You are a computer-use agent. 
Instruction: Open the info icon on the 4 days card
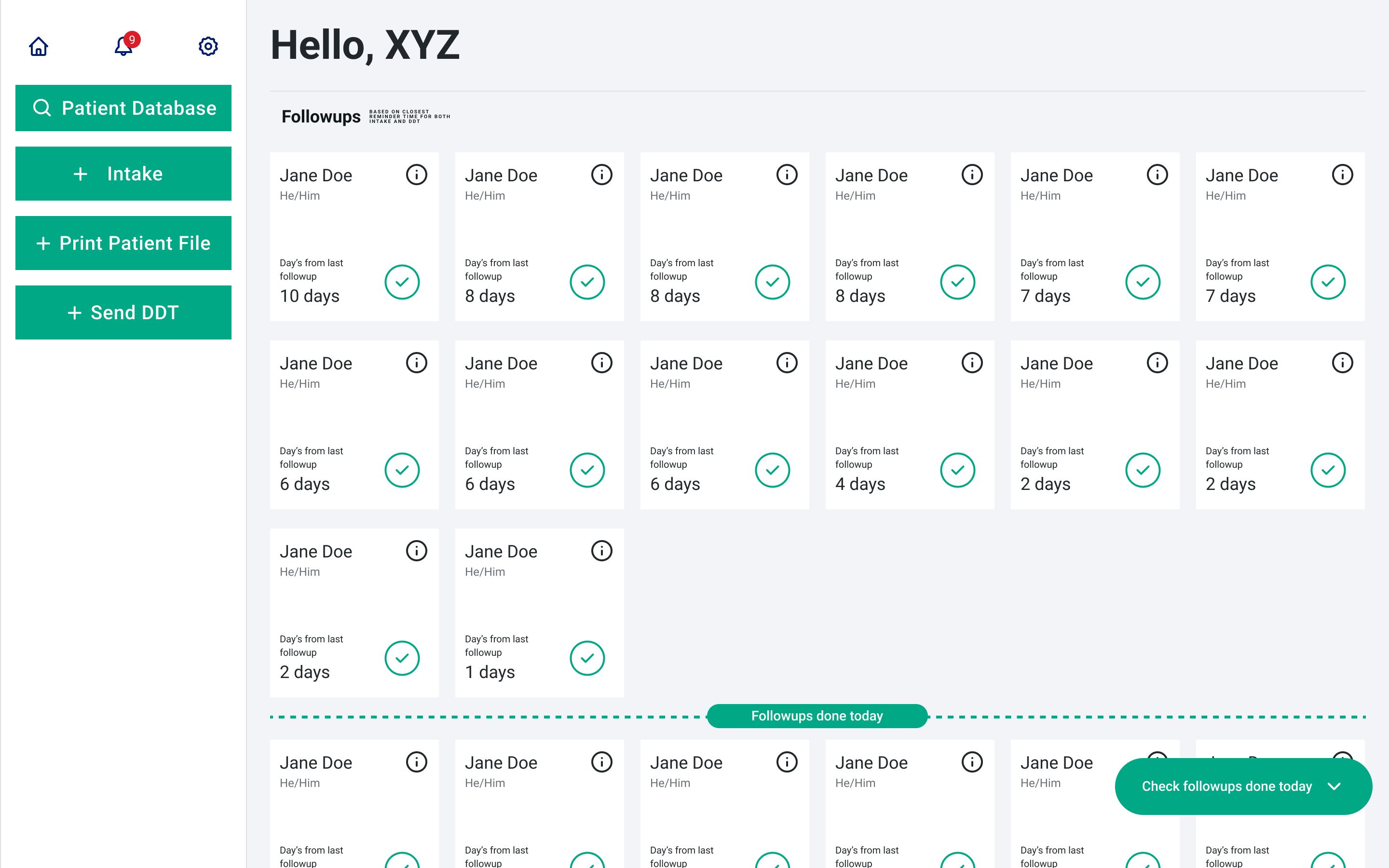tap(971, 363)
